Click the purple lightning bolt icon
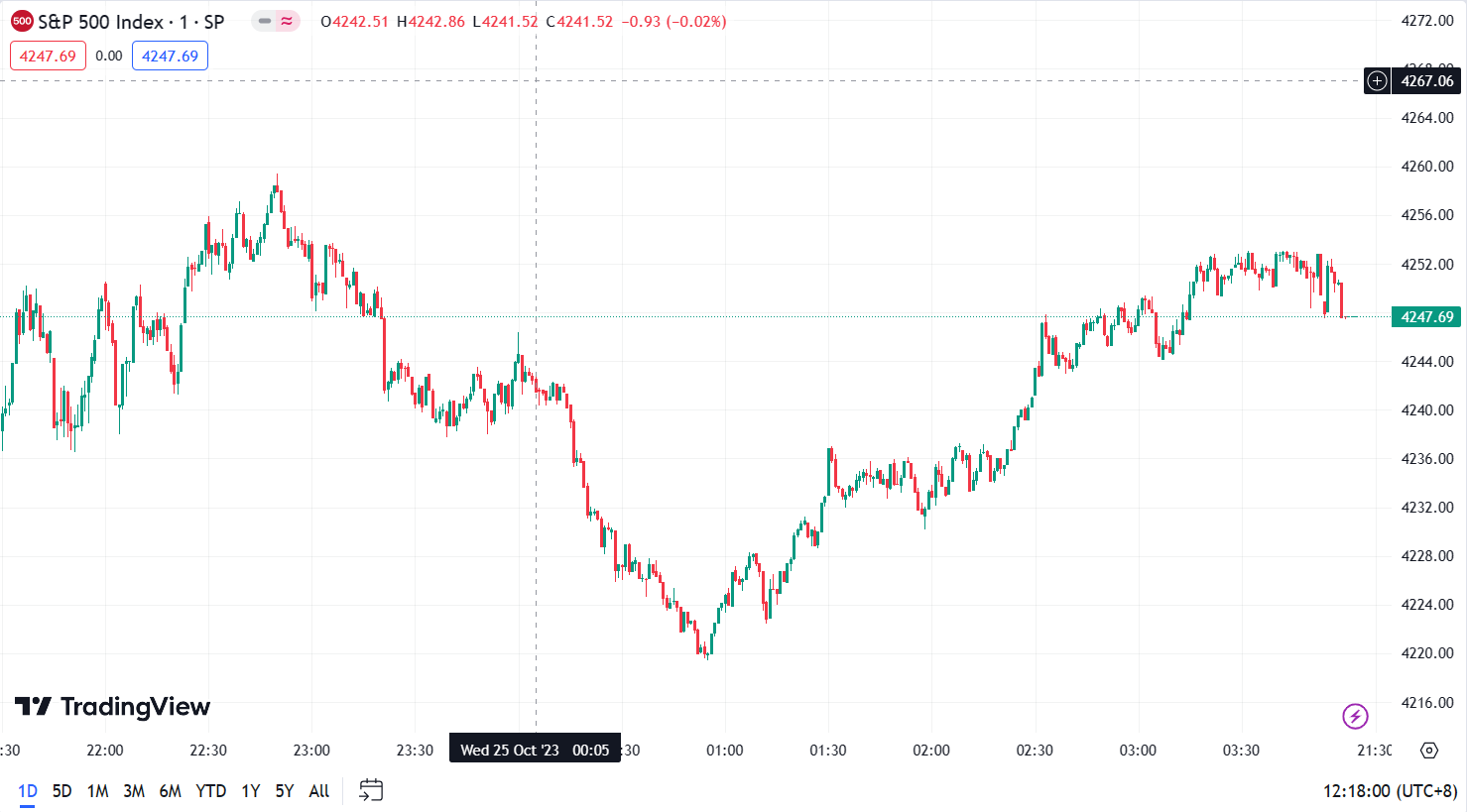 [1355, 716]
